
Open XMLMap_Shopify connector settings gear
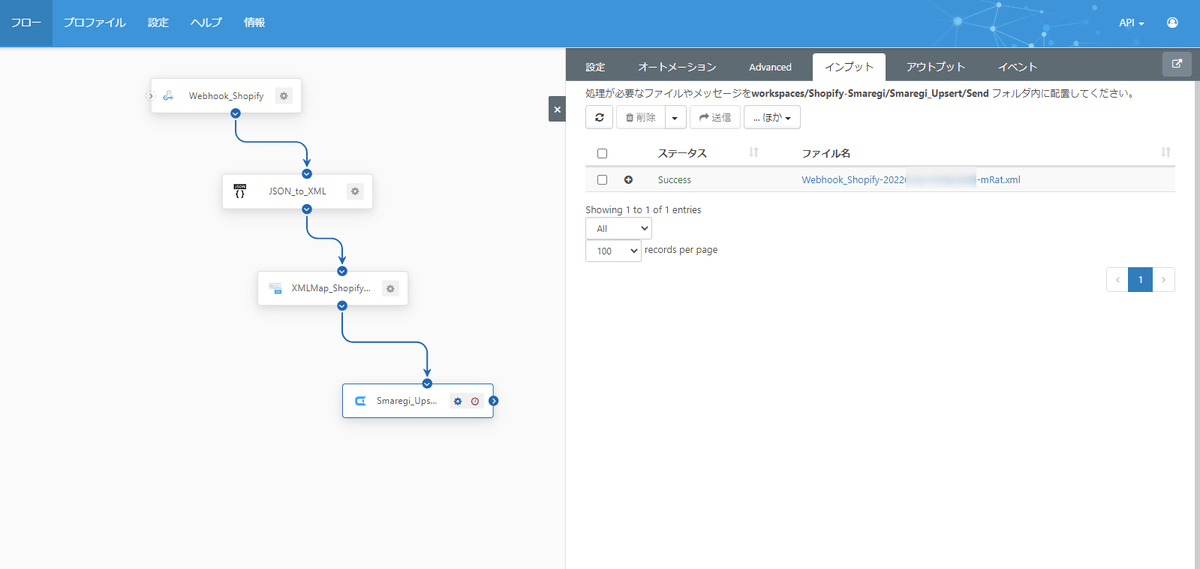coord(390,288)
